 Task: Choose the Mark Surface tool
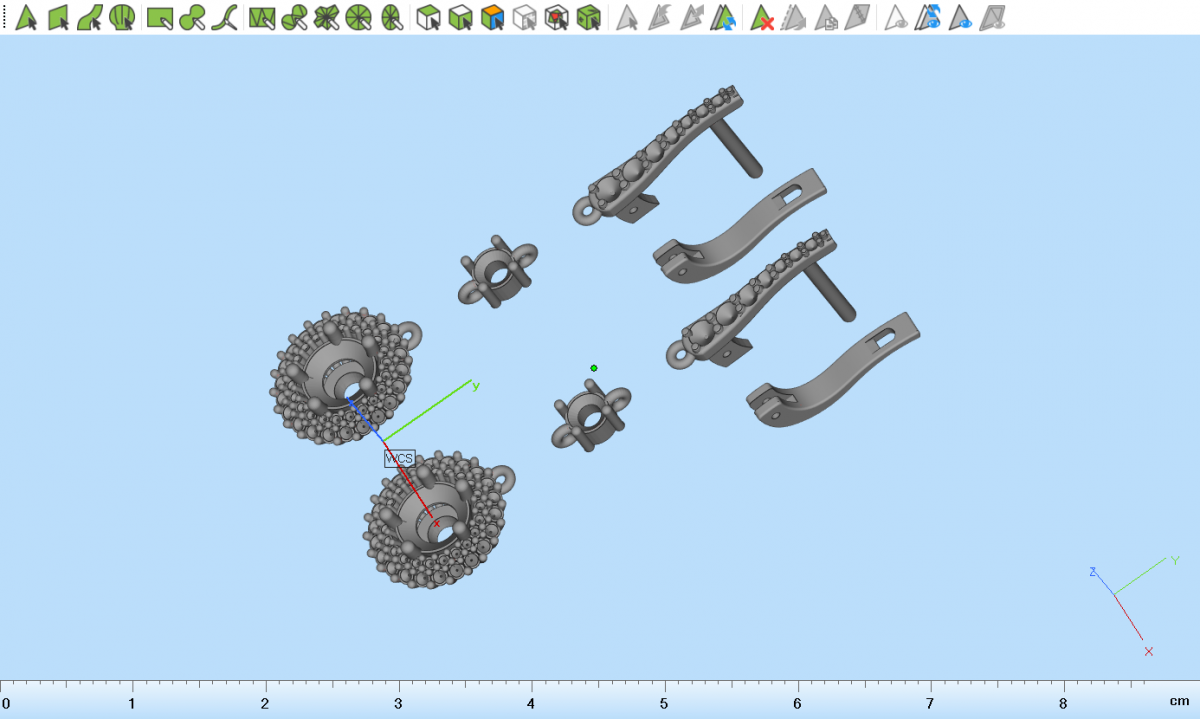[x=90, y=17]
